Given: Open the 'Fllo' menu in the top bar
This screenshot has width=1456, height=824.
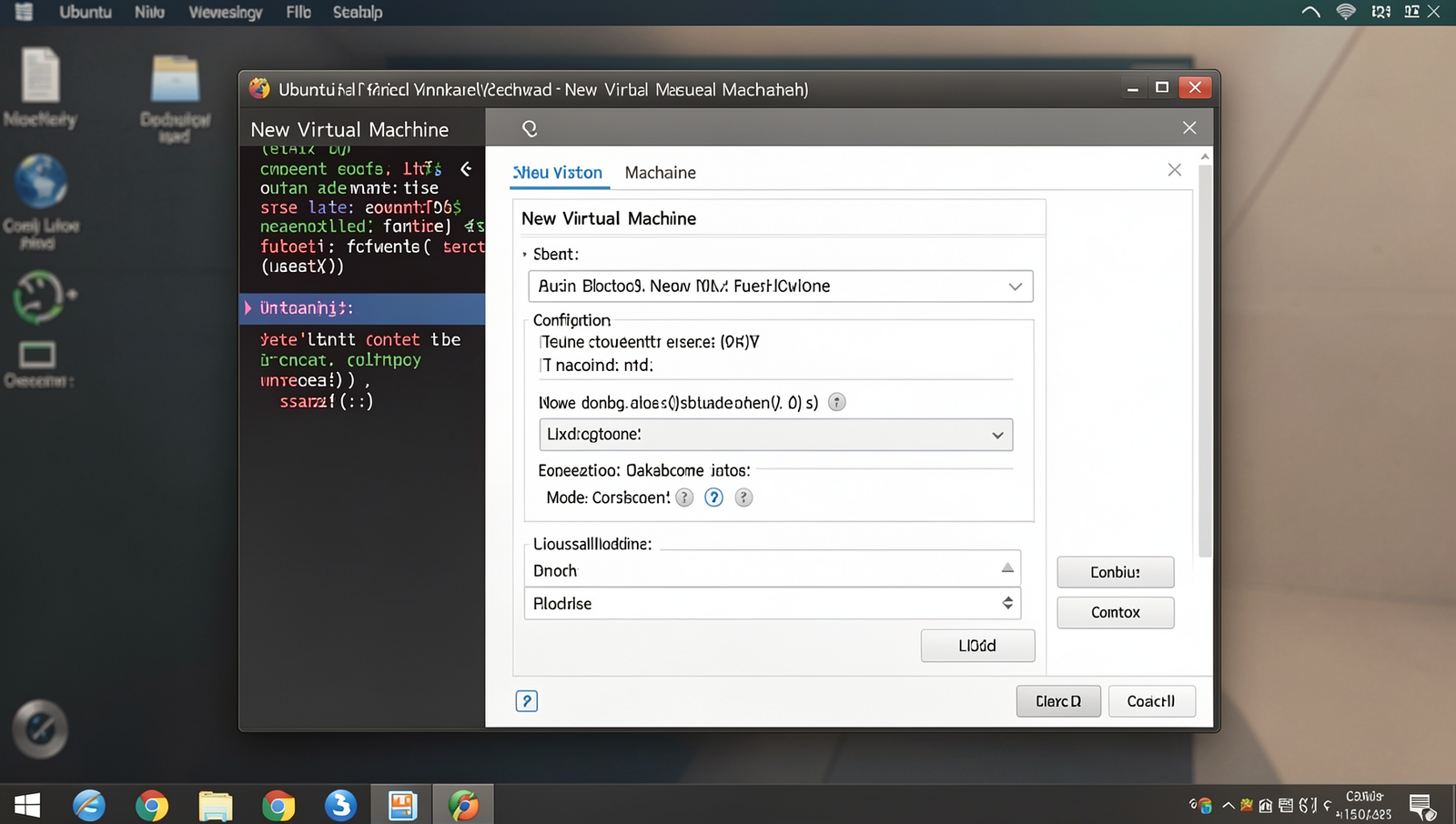Looking at the screenshot, I should tap(298, 12).
